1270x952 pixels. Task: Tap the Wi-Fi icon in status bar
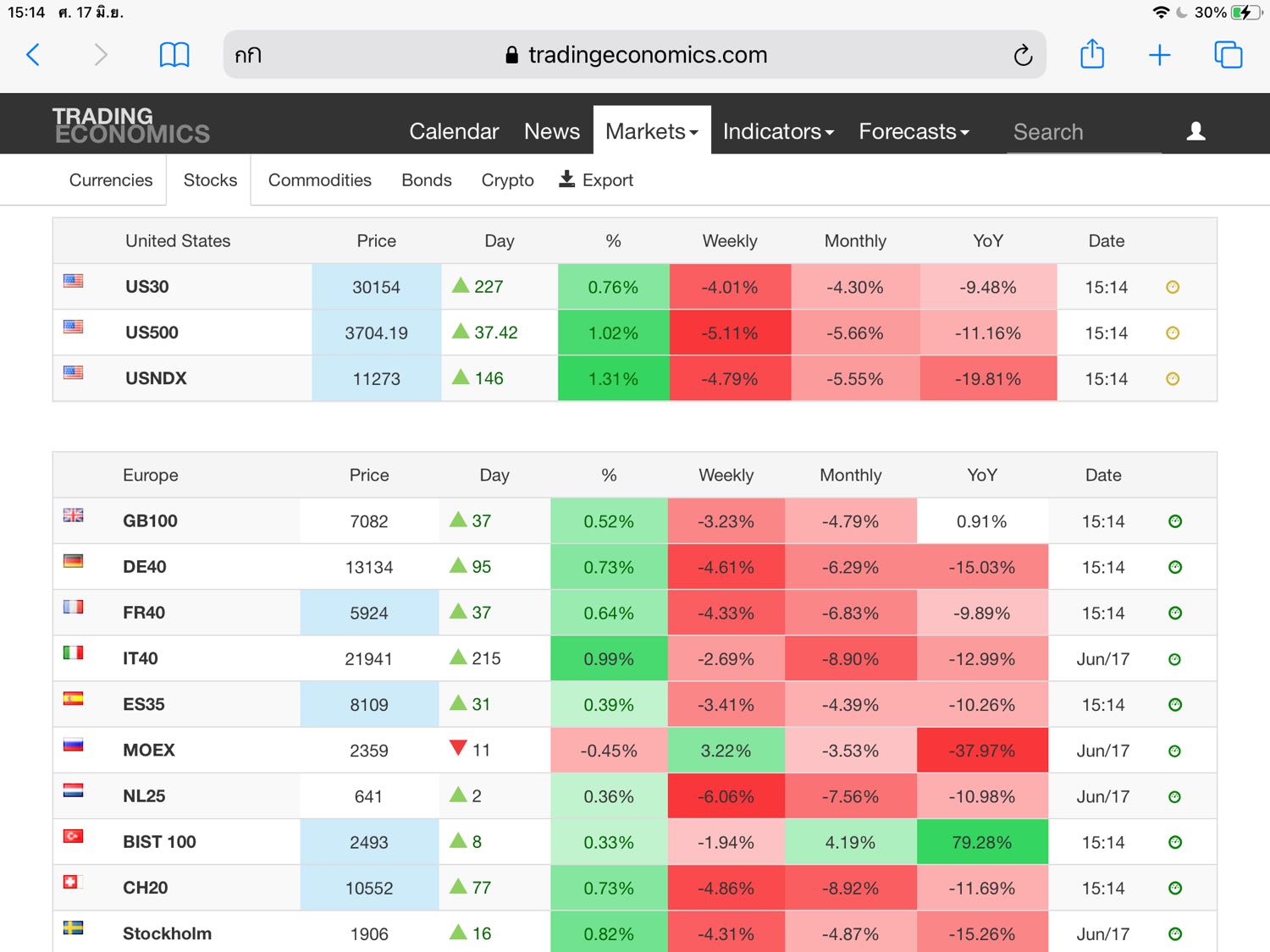[1161, 13]
